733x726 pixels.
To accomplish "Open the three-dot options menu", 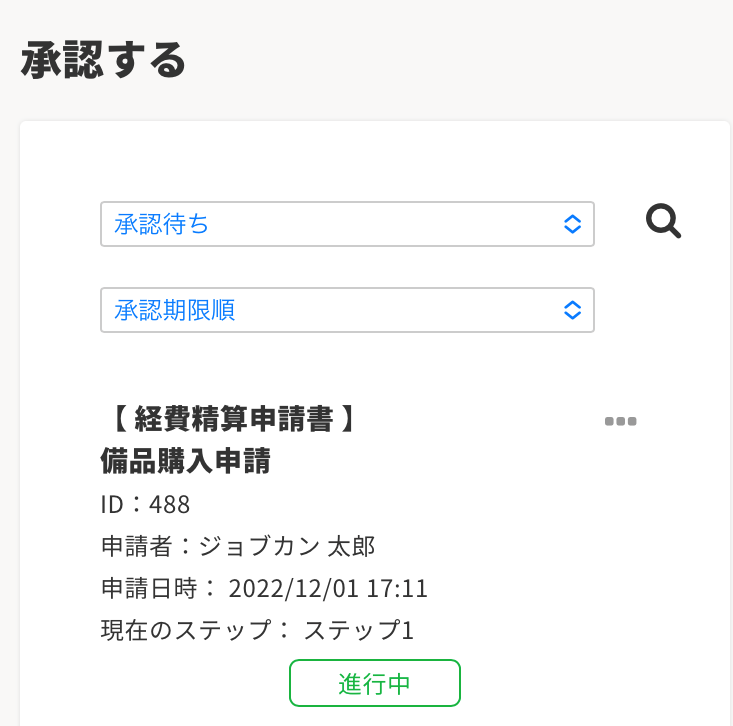I will [620, 421].
